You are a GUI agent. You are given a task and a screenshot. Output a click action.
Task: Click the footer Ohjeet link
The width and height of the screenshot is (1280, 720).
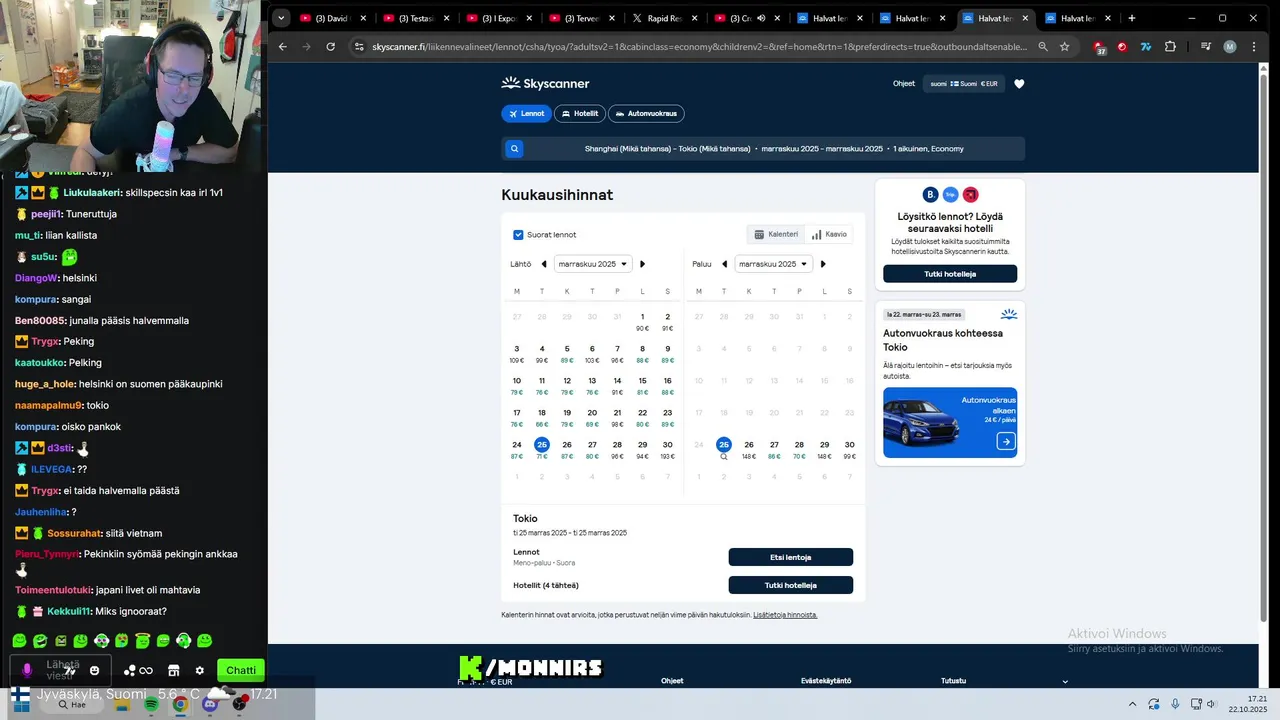(x=672, y=681)
